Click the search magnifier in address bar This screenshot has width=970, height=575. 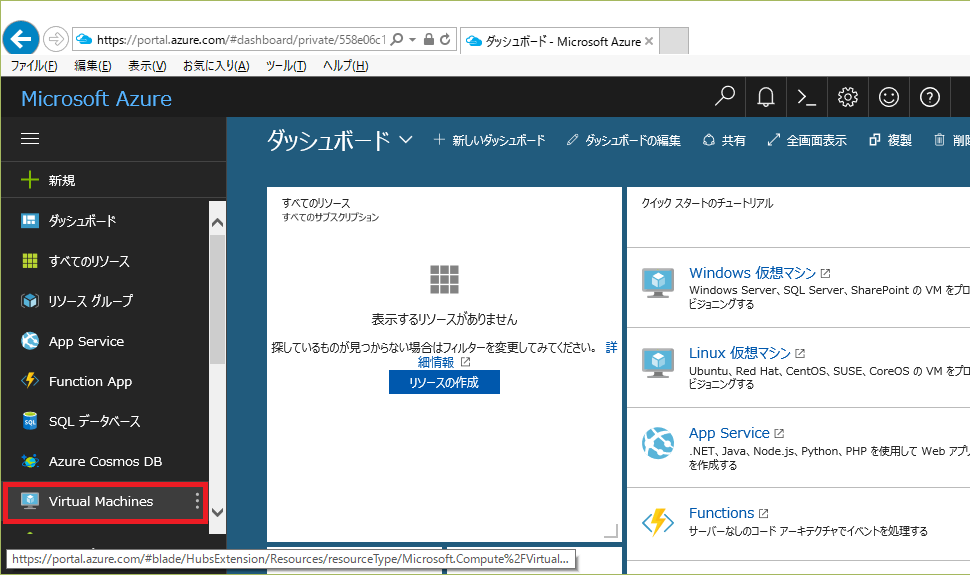397,40
